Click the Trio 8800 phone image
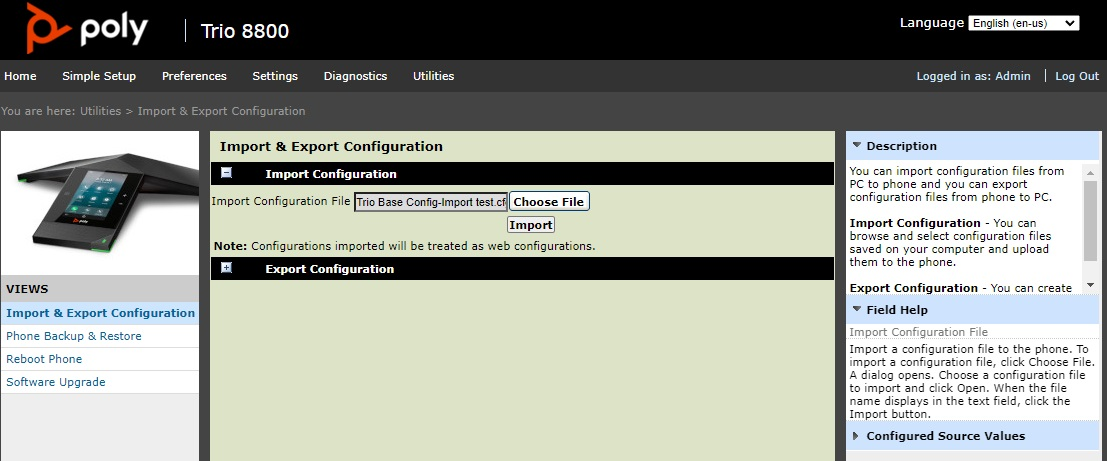 click(x=100, y=200)
